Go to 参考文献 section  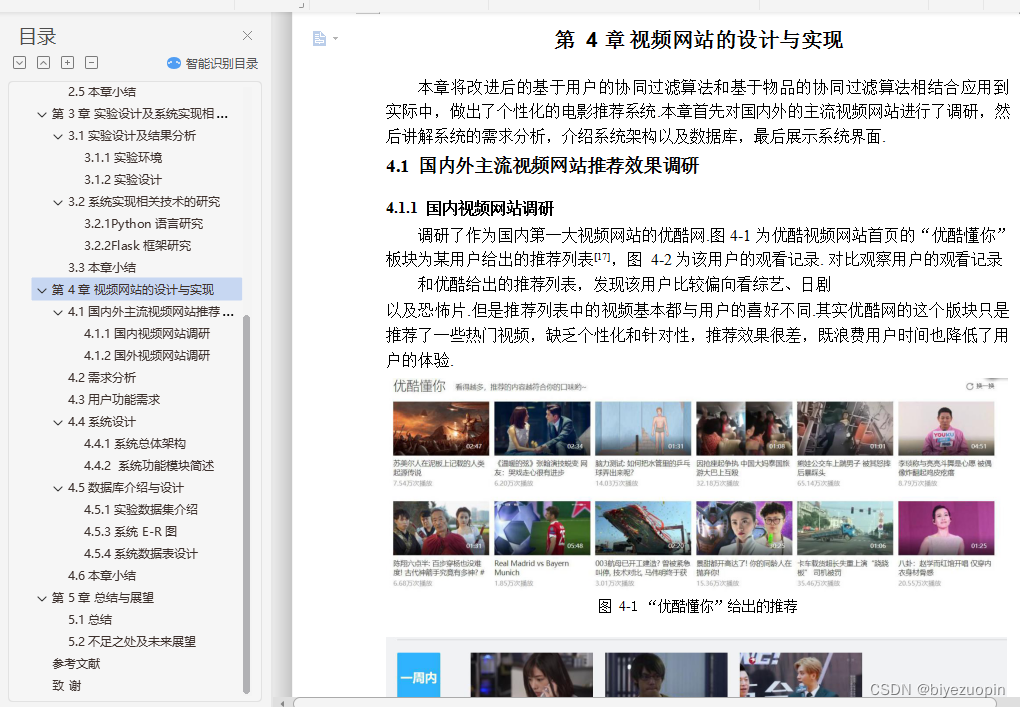[x=76, y=664]
